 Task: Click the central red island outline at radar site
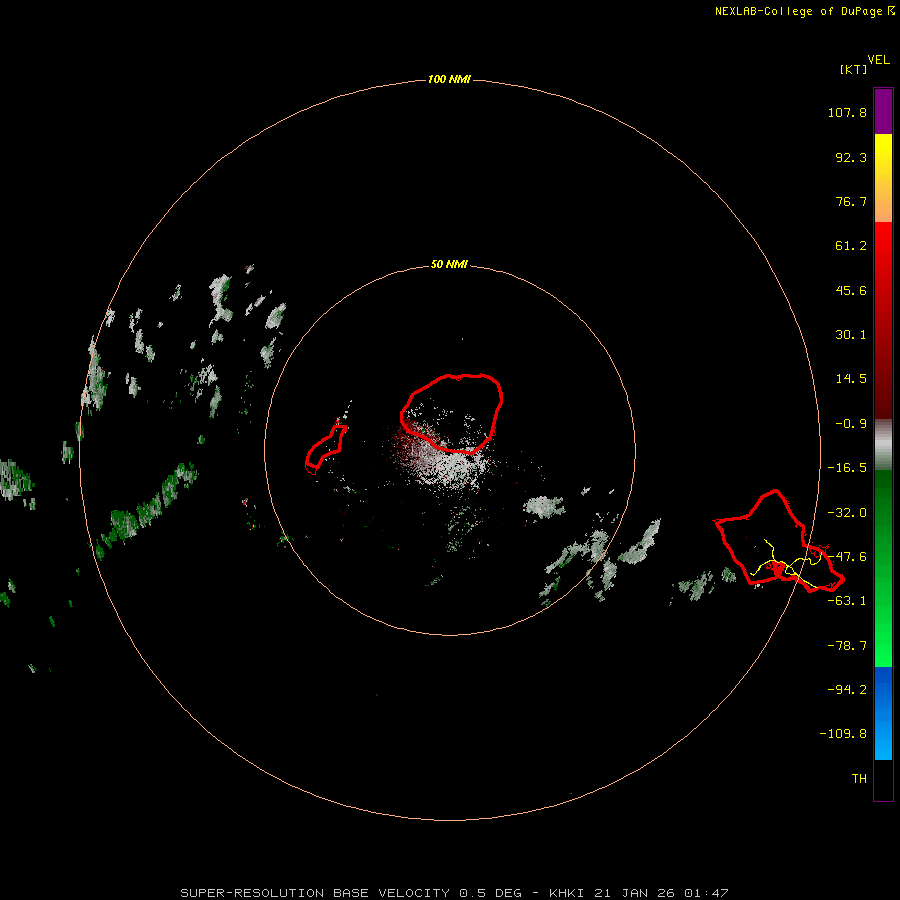click(452, 414)
